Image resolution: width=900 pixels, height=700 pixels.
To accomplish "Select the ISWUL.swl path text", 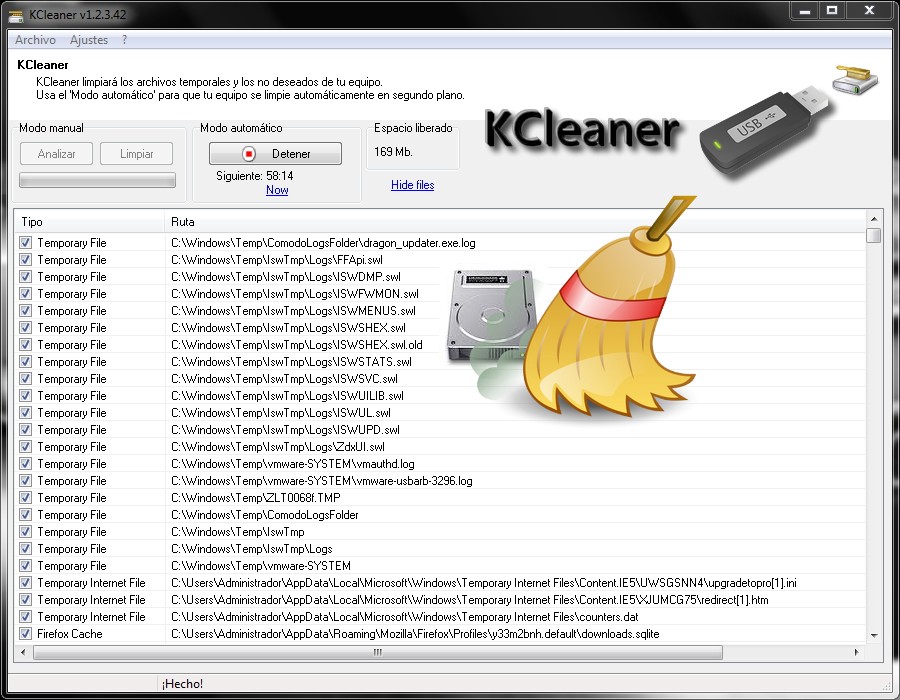I will 281,413.
